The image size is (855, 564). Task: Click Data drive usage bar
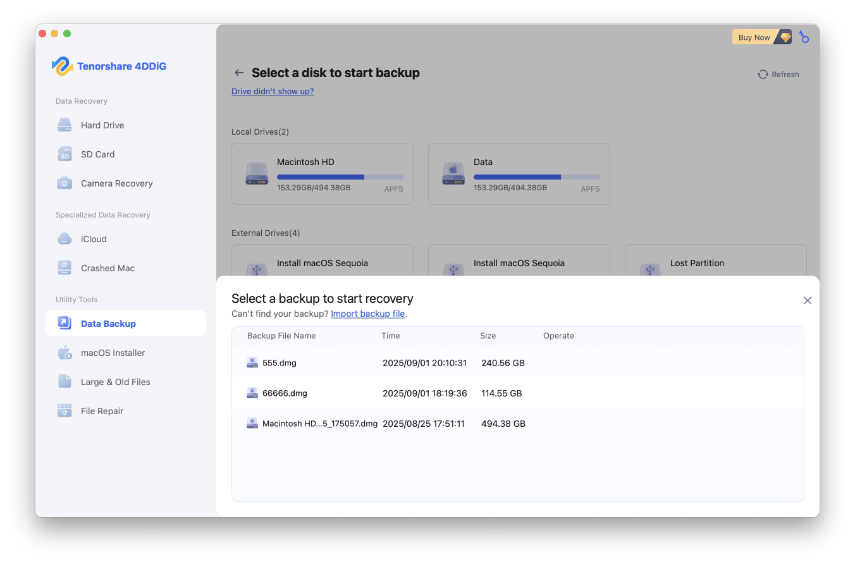pyautogui.click(x=537, y=177)
